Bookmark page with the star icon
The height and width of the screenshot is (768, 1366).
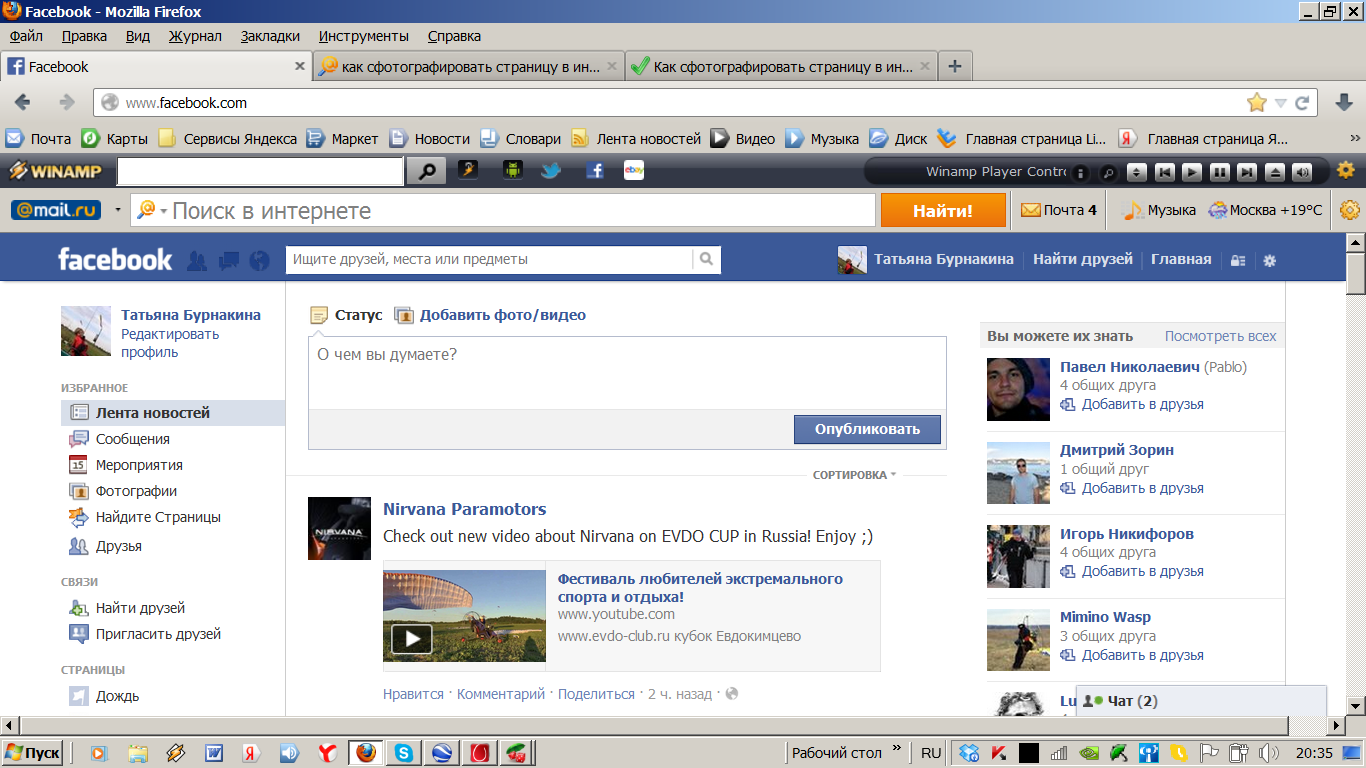click(1257, 102)
